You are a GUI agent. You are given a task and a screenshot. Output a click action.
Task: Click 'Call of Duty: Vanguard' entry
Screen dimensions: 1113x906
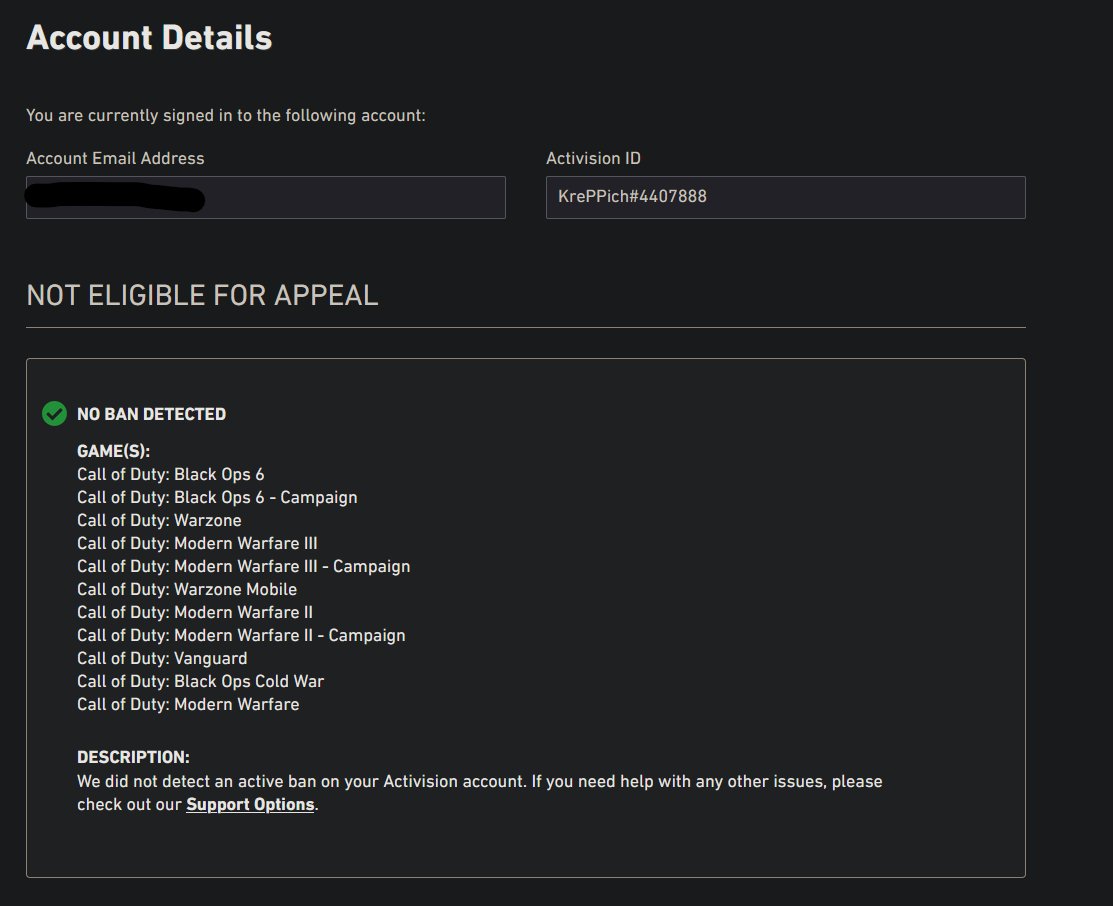pyautogui.click(x=162, y=658)
